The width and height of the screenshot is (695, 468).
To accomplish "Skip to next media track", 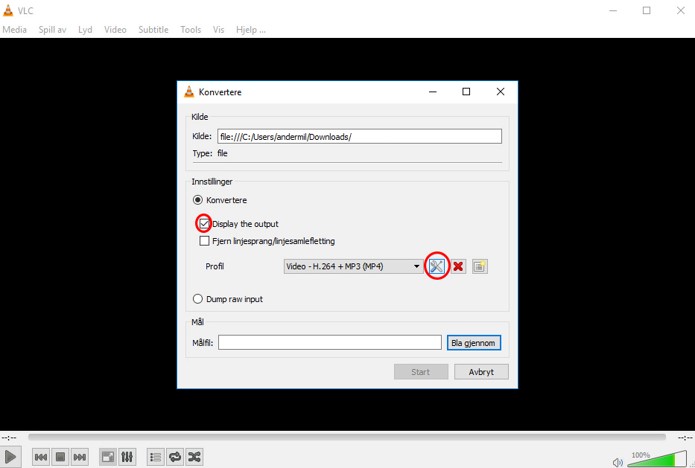I will (x=80, y=456).
